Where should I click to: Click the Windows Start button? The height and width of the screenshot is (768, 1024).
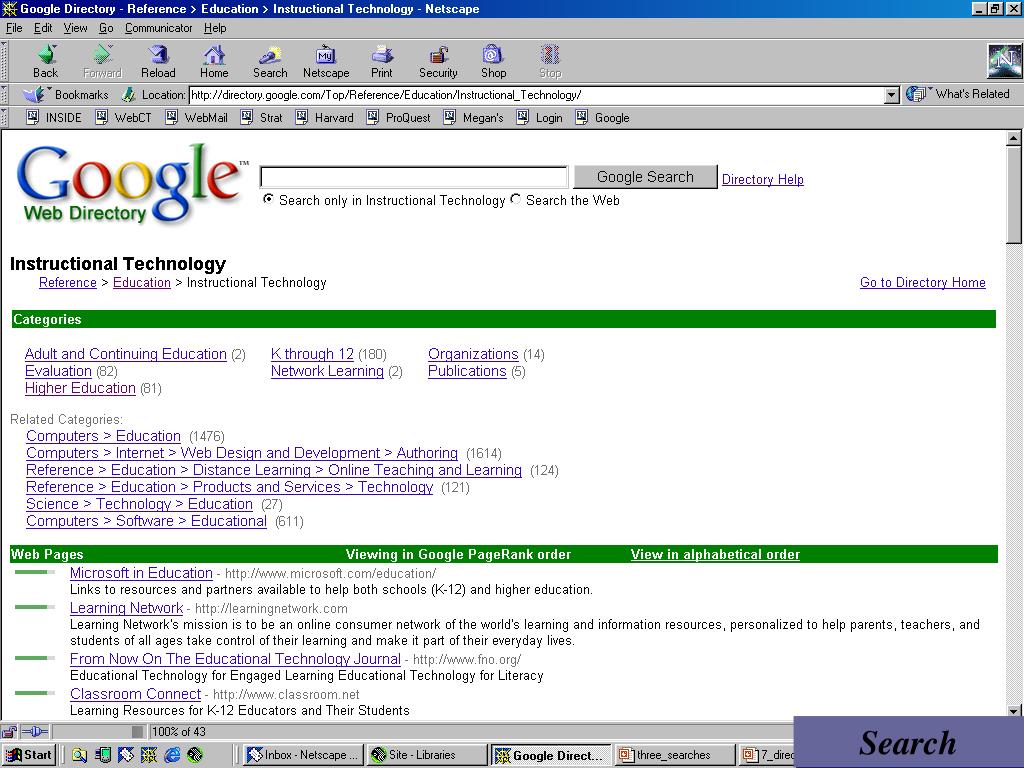[29, 755]
